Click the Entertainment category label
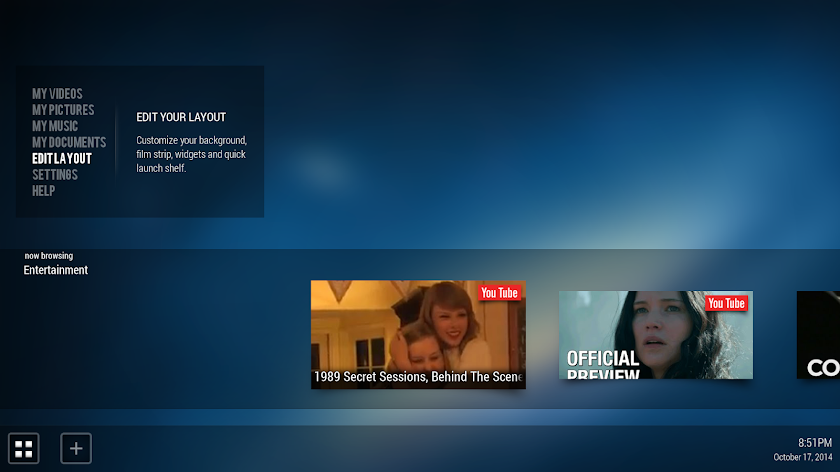The width and height of the screenshot is (840, 472). 56,270
